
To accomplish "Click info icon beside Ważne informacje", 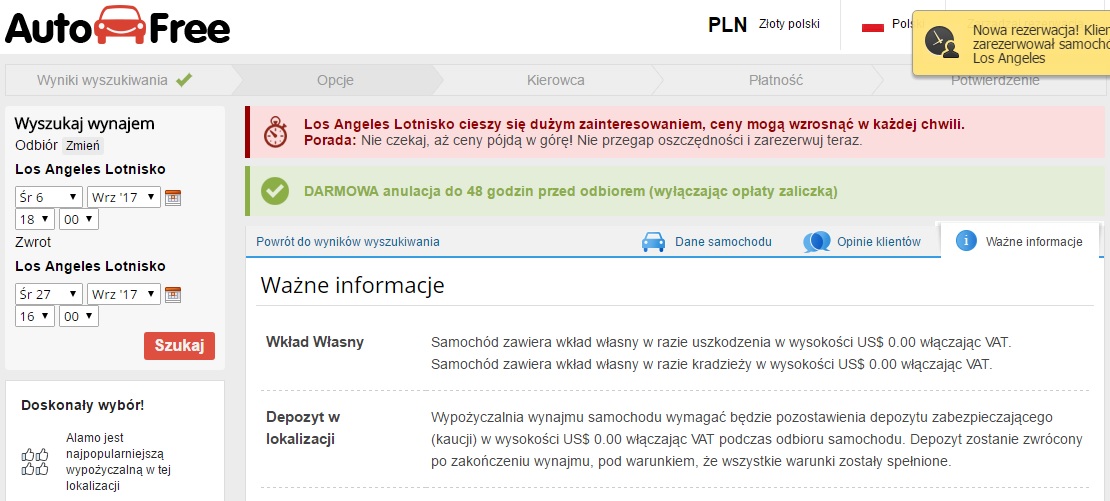I will (966, 241).
